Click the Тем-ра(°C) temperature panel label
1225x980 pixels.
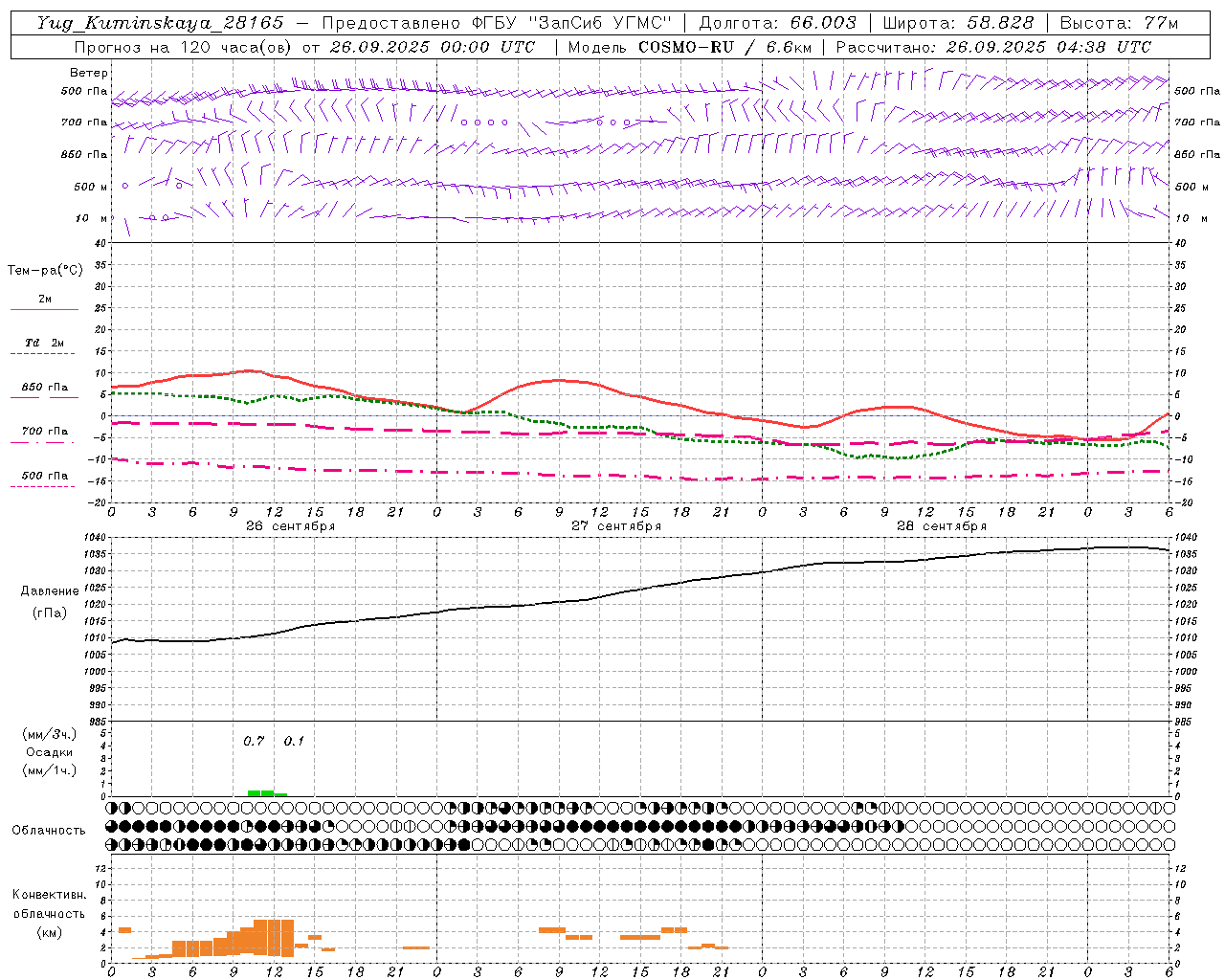[45, 271]
